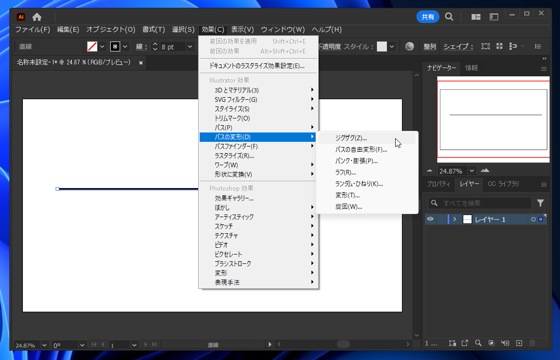Open the workspace switcher icon

point(494,17)
